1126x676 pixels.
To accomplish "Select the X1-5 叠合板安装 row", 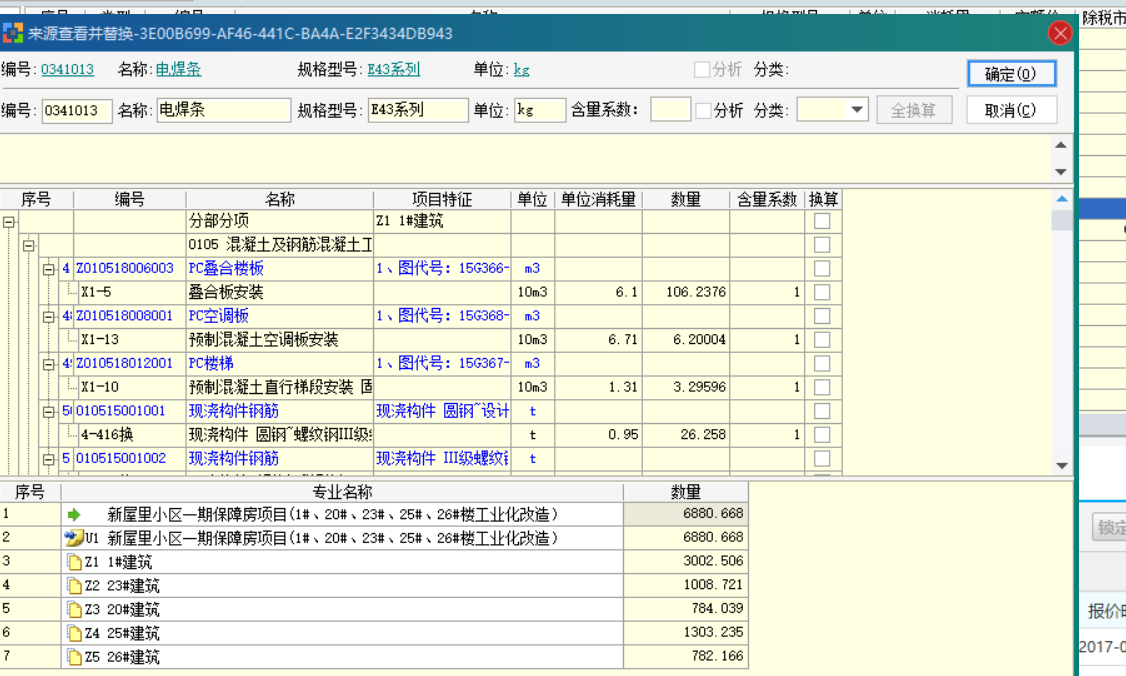I will [x=421, y=292].
